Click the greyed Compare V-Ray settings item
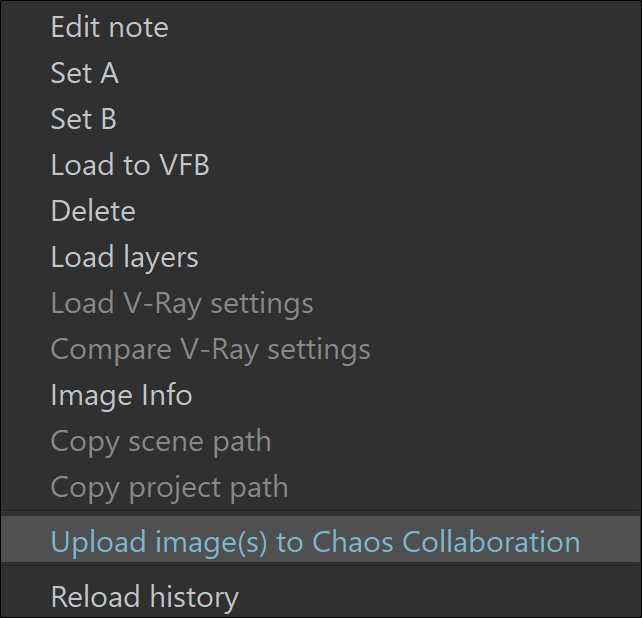The width and height of the screenshot is (642, 618). [321, 349]
